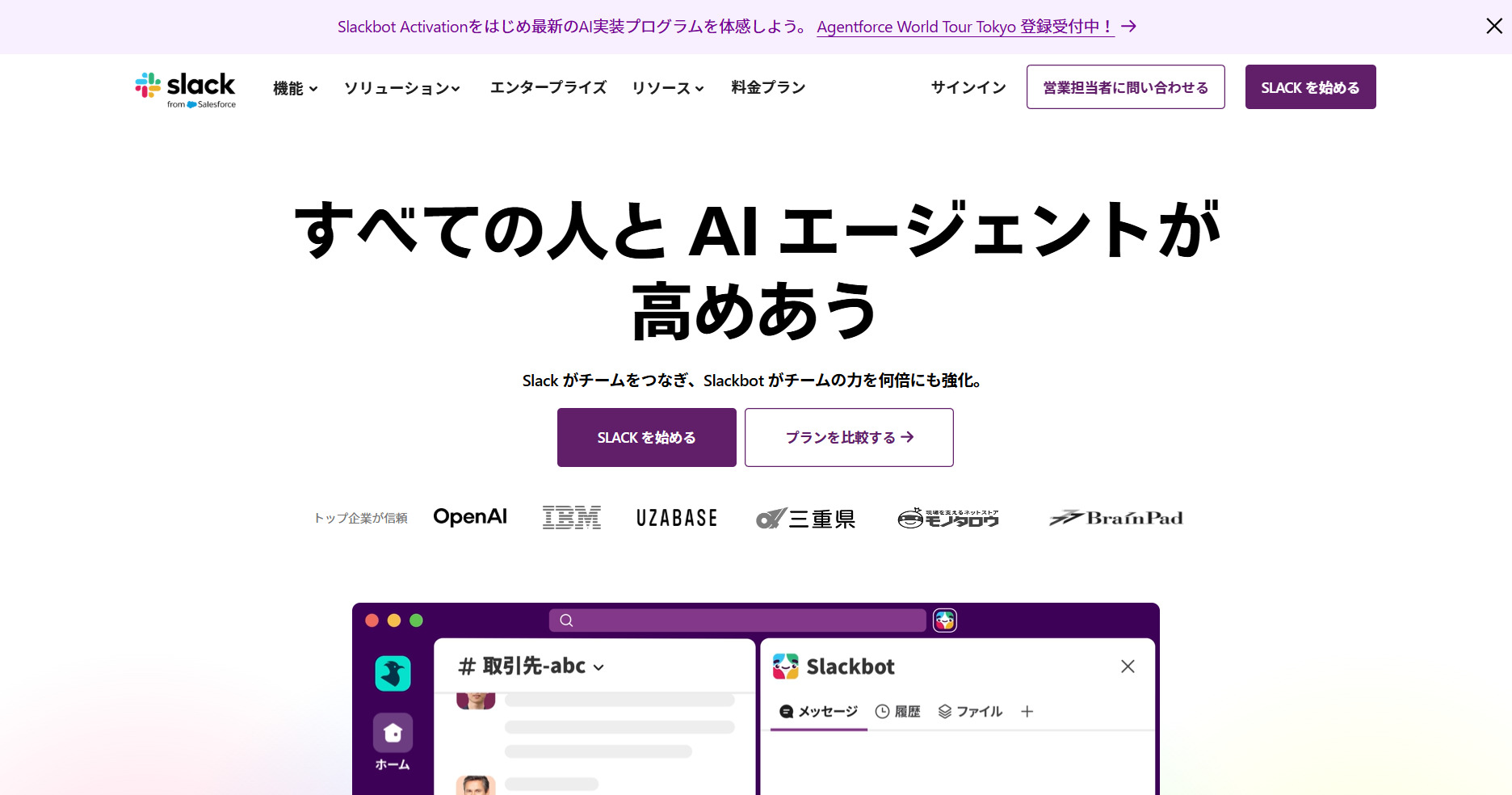
Task: Open the Agentforce World Tour Tokyo registration link
Action: click(x=965, y=27)
